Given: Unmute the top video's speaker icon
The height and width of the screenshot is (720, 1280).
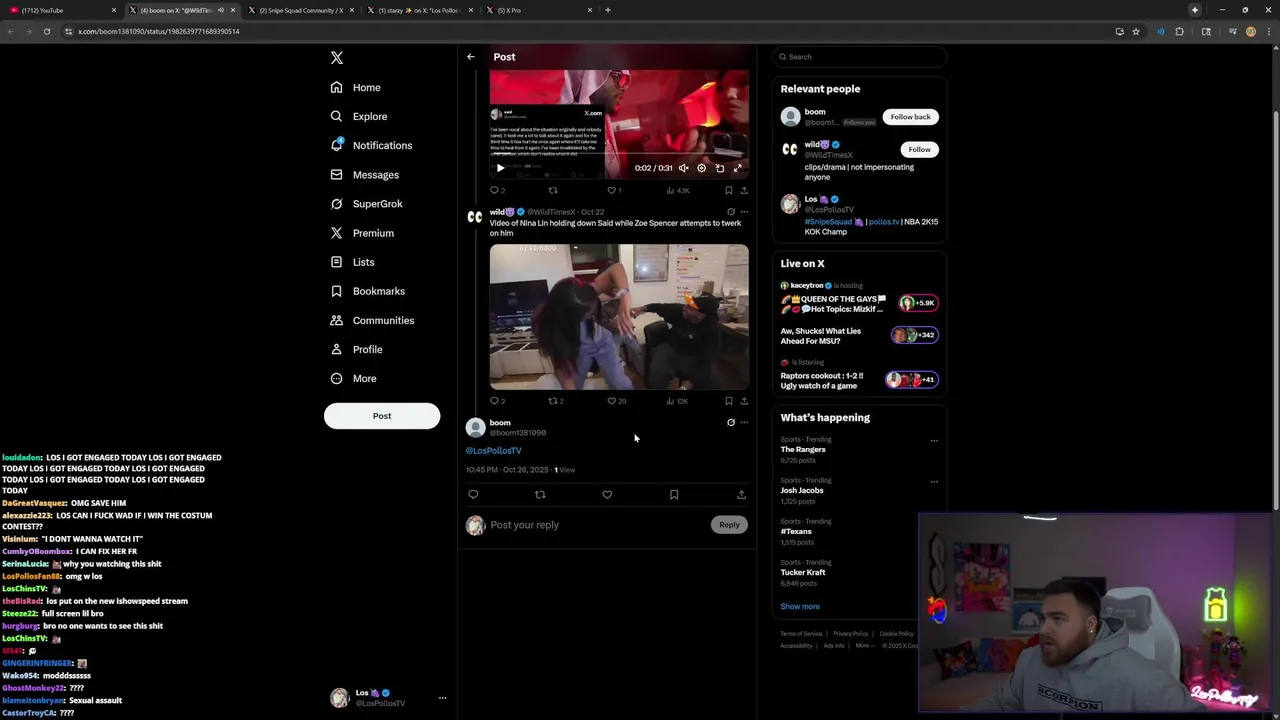Looking at the screenshot, I should tap(684, 168).
